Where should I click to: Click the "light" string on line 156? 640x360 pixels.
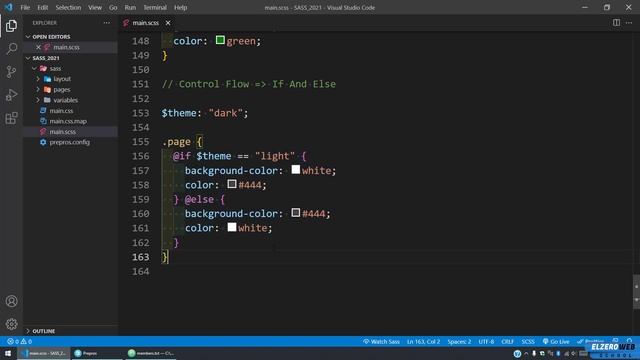coord(275,156)
